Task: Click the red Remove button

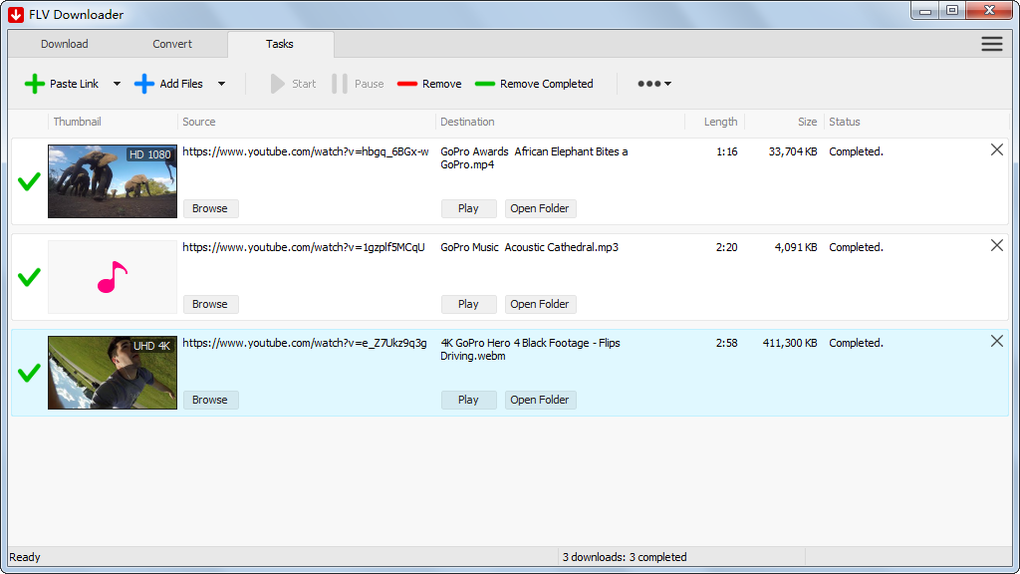Action: (x=429, y=84)
